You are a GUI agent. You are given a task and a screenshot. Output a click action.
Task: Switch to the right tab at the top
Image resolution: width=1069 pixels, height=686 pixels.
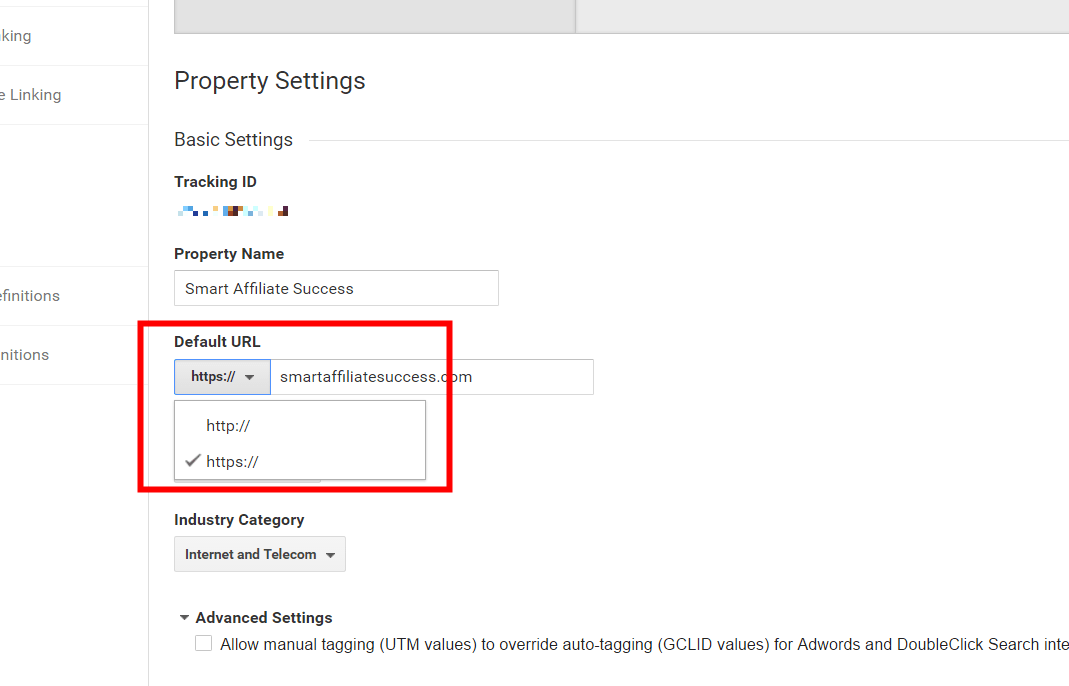click(x=820, y=17)
